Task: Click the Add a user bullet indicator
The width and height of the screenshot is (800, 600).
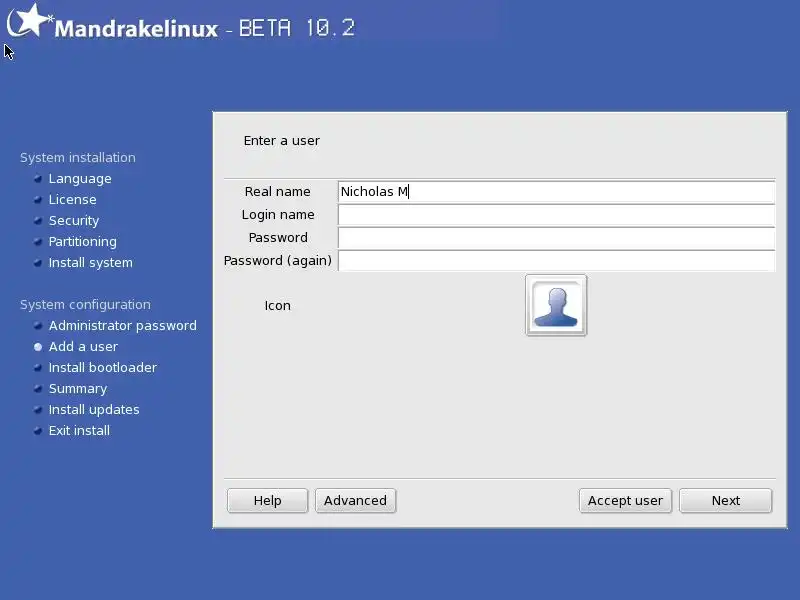Action: pos(38,347)
